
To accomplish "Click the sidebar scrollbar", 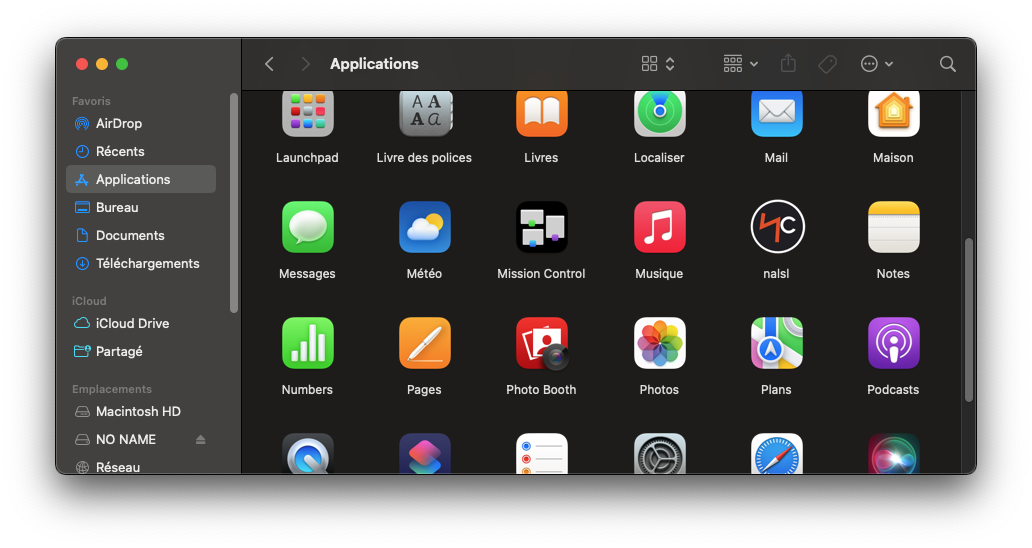I will tap(234, 203).
